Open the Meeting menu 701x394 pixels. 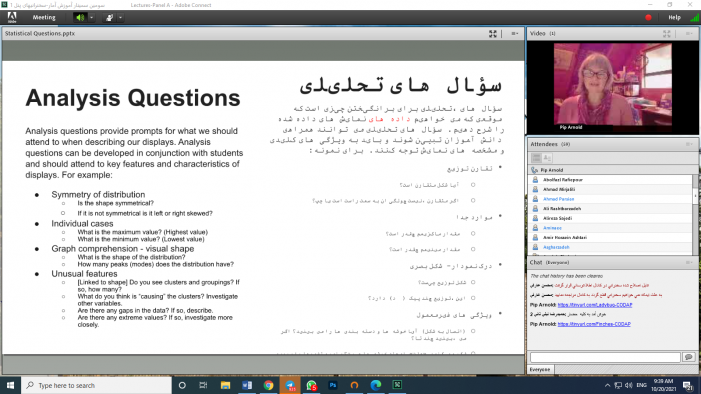(44, 17)
